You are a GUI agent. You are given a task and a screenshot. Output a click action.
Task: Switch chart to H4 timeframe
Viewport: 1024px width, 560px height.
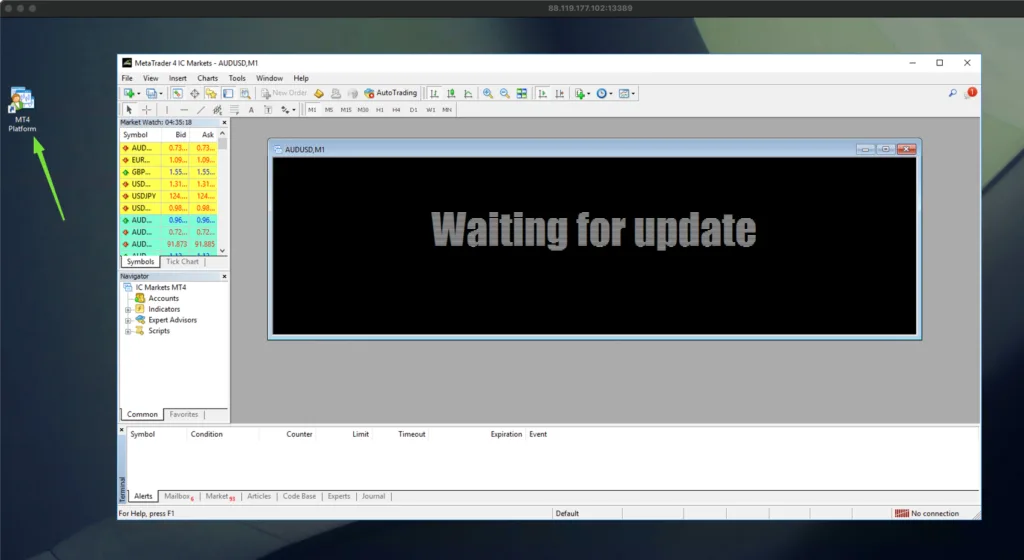(396, 109)
